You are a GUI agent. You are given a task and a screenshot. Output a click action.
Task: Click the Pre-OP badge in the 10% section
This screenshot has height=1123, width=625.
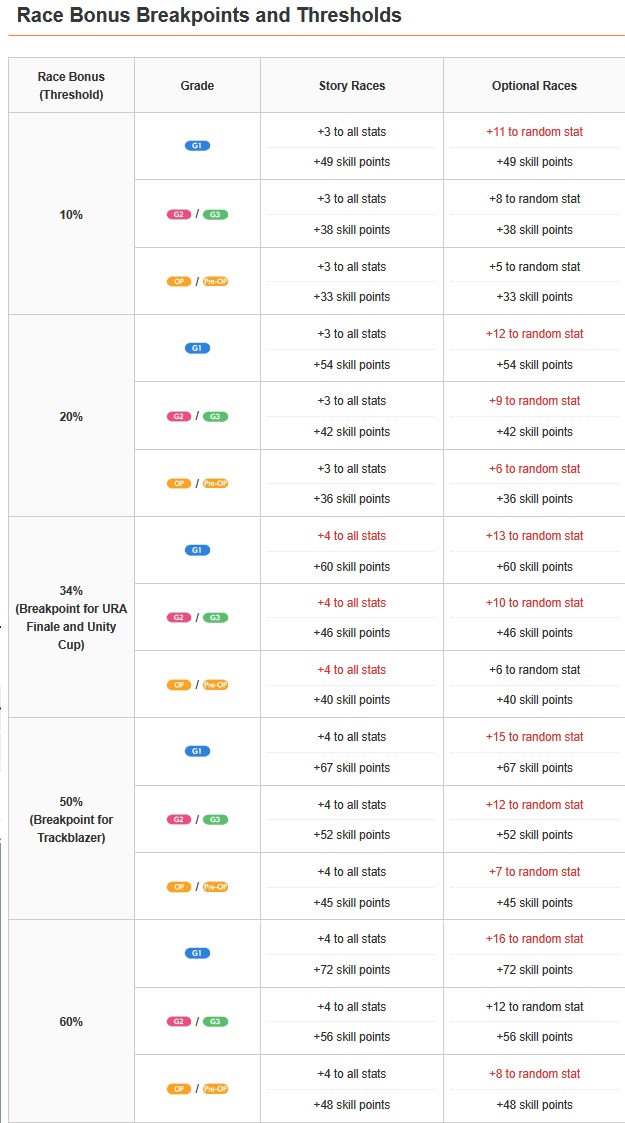click(215, 282)
